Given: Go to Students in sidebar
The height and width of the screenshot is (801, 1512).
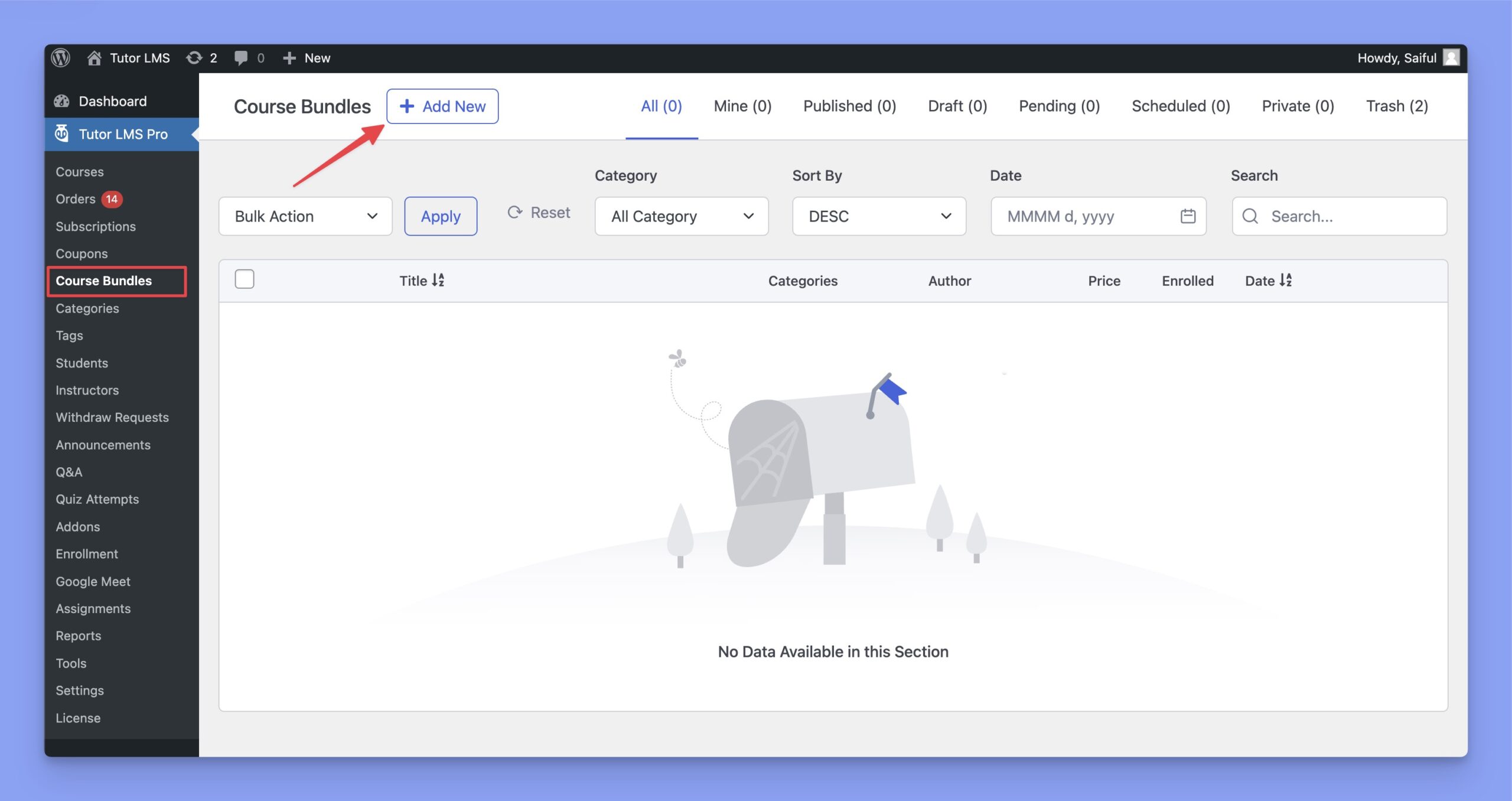Looking at the screenshot, I should pyautogui.click(x=82, y=363).
